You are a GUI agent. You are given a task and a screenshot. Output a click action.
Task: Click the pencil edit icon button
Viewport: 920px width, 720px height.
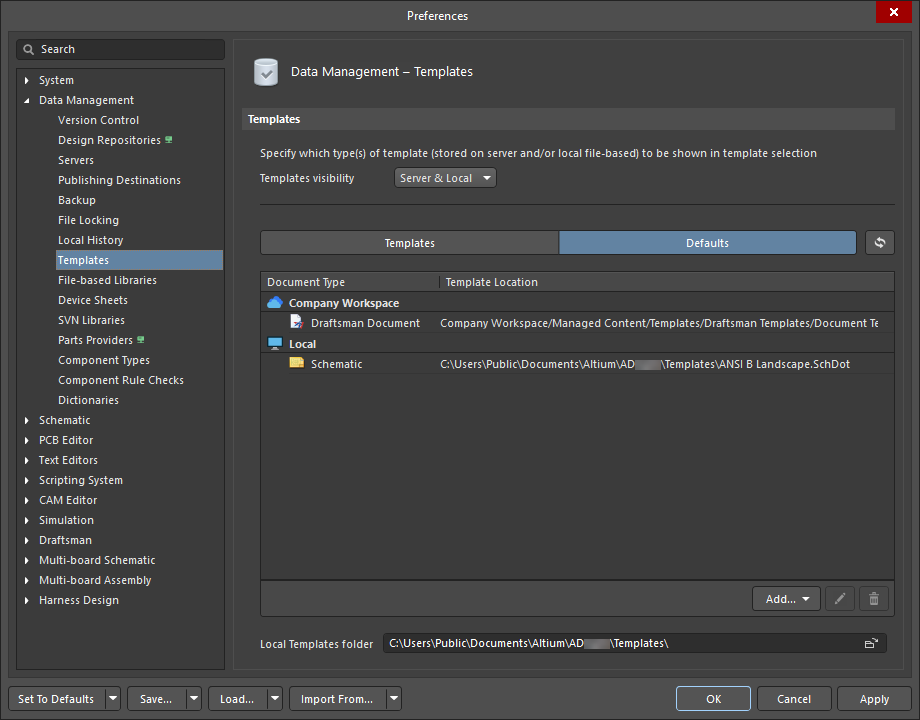click(x=839, y=599)
